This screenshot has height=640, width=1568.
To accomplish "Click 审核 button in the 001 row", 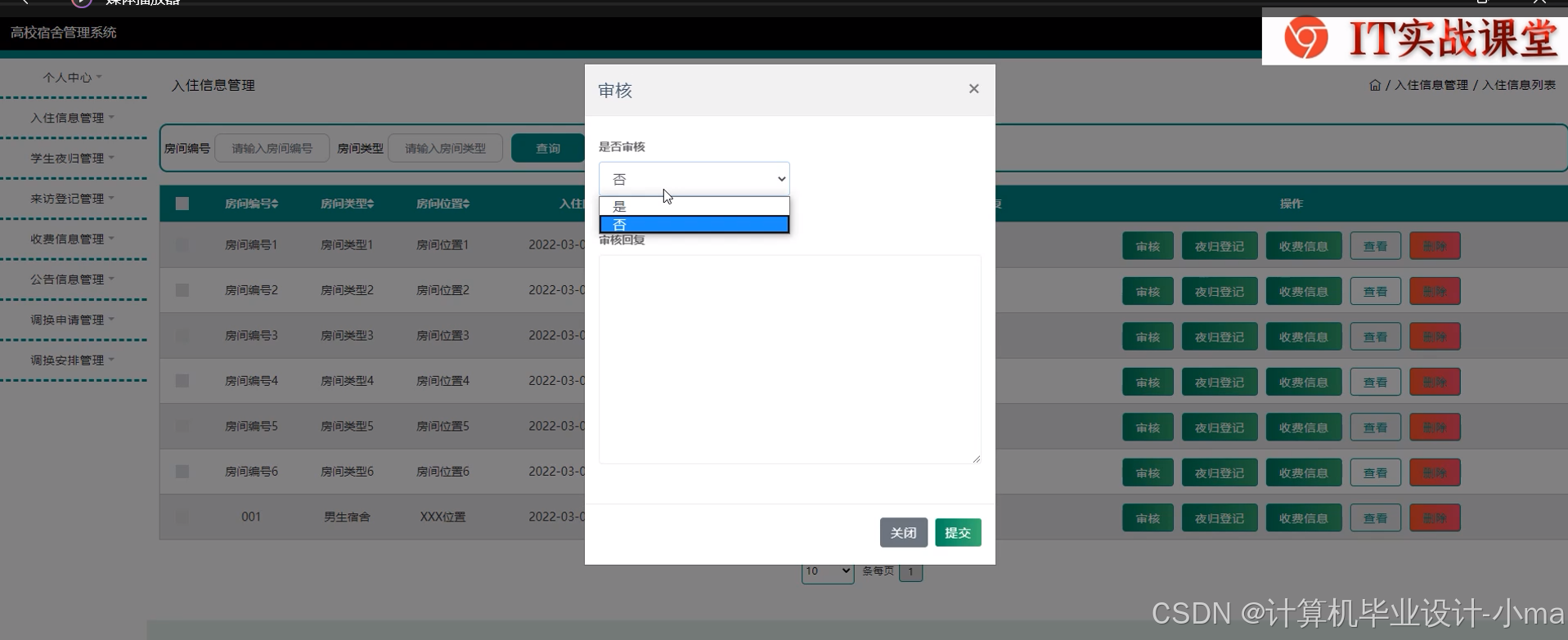I will pos(1148,518).
